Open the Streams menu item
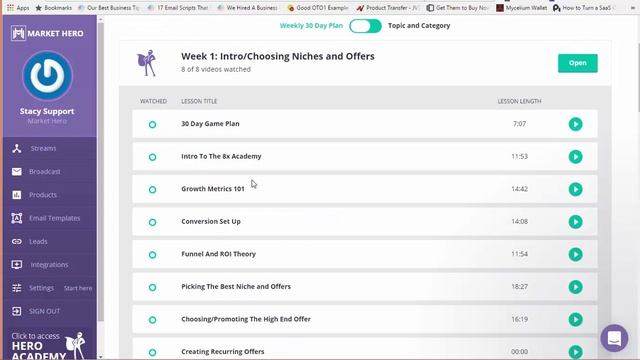 [x=43, y=149]
